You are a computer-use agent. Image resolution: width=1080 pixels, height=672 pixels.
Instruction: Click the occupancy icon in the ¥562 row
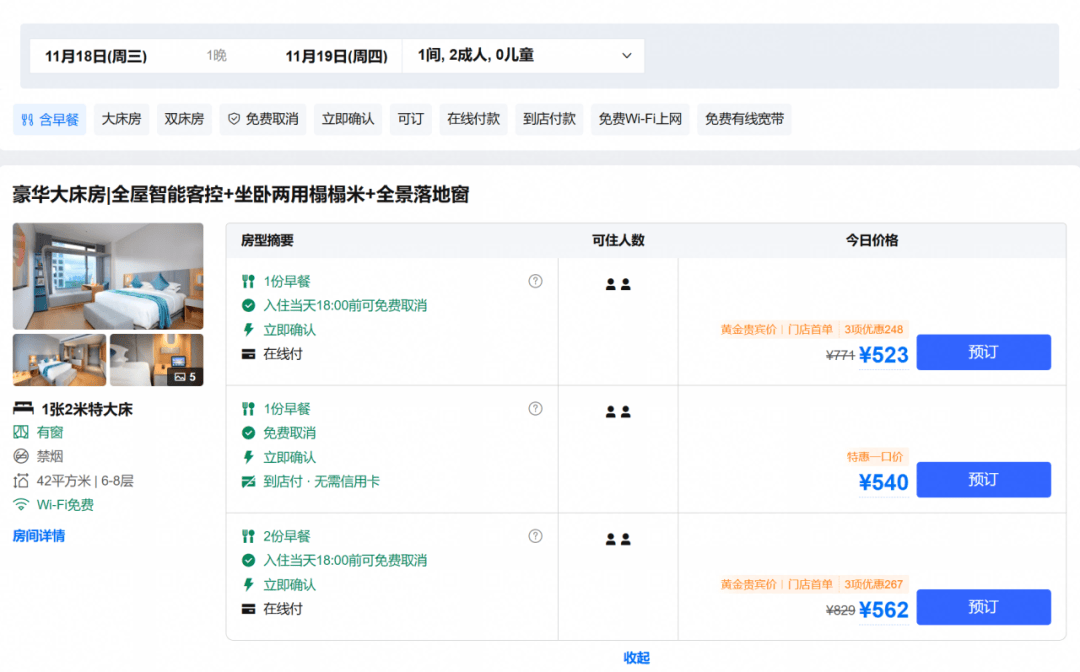618,539
